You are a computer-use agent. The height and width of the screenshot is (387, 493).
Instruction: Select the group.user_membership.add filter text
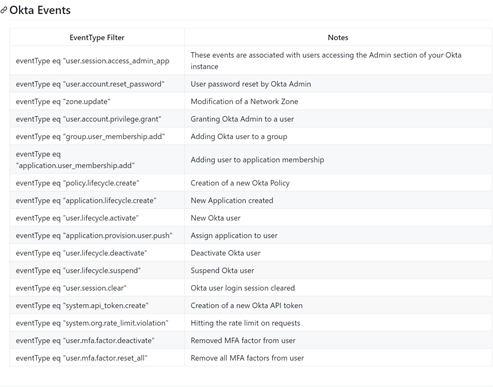(90, 136)
